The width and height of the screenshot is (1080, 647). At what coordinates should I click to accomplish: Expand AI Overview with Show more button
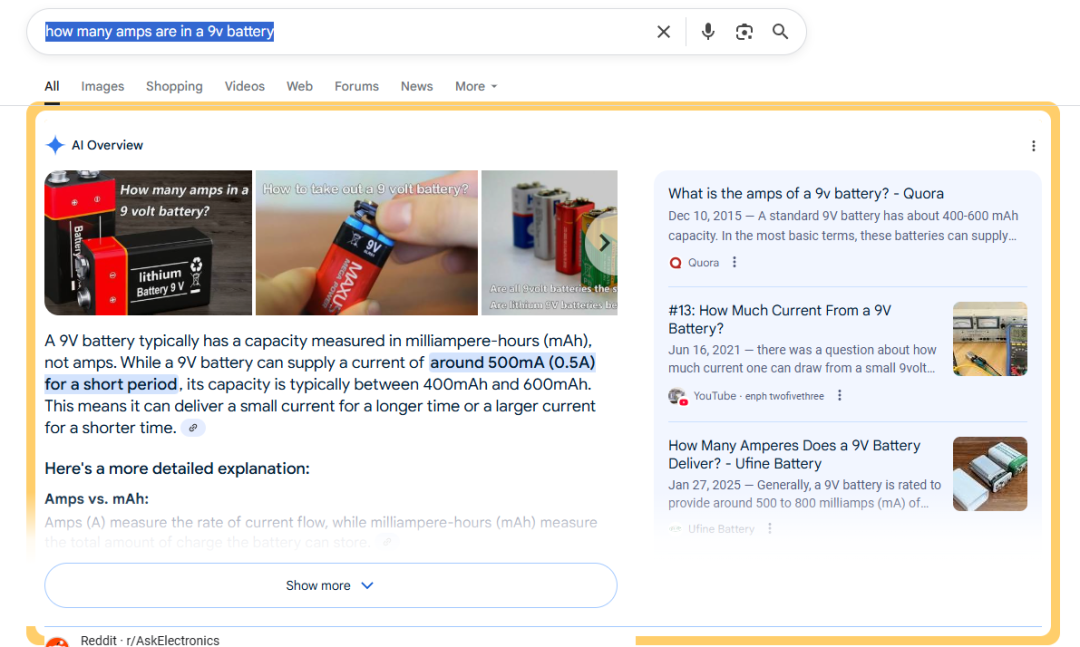coord(331,586)
